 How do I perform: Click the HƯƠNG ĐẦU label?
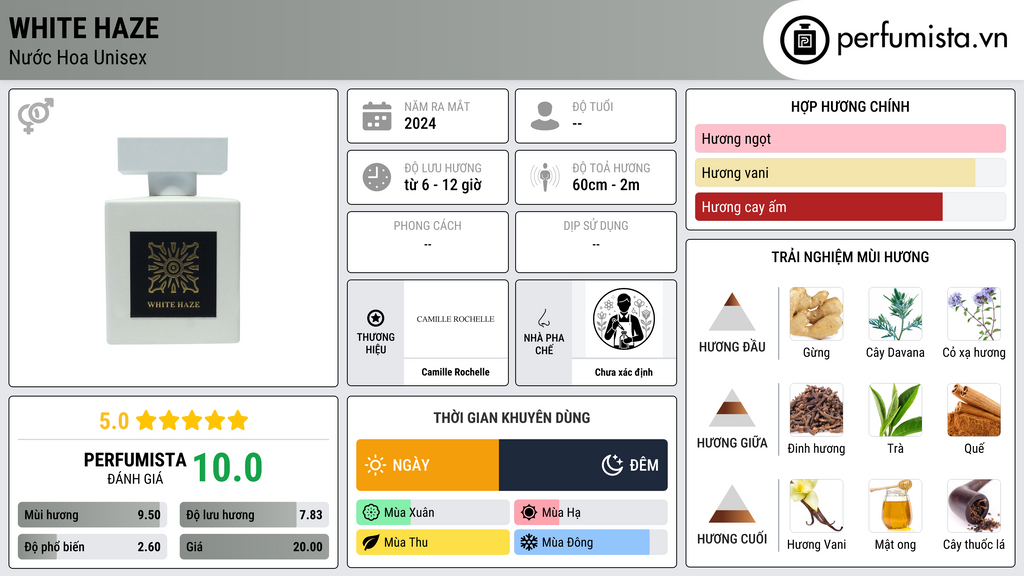pyautogui.click(x=732, y=347)
